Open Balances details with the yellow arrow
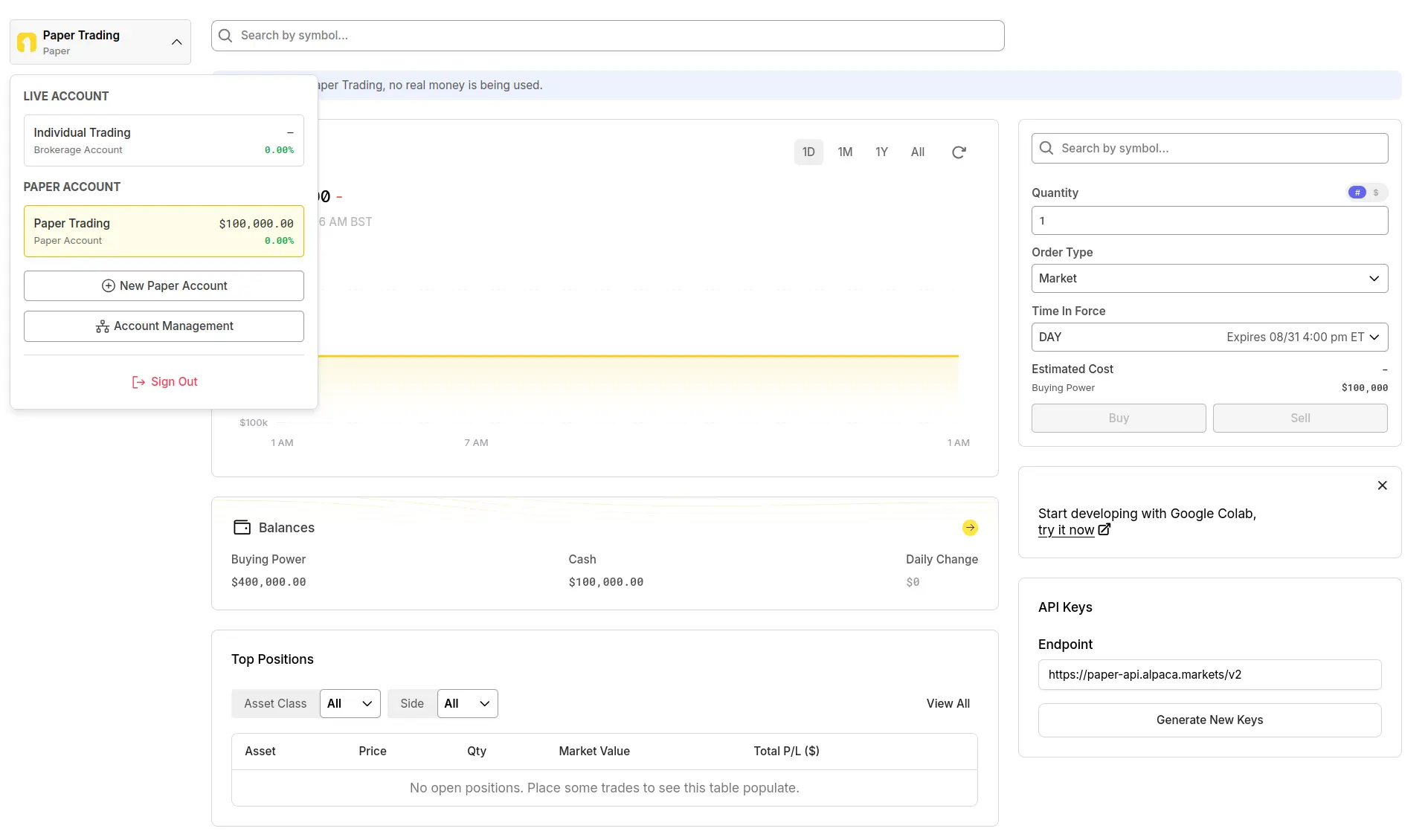 [970, 528]
